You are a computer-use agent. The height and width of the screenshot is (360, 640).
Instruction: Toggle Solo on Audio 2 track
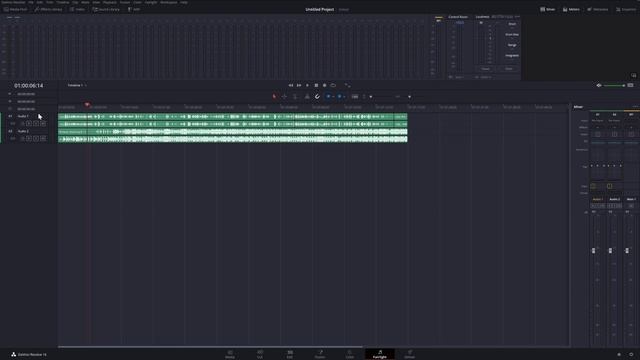pos(36,138)
